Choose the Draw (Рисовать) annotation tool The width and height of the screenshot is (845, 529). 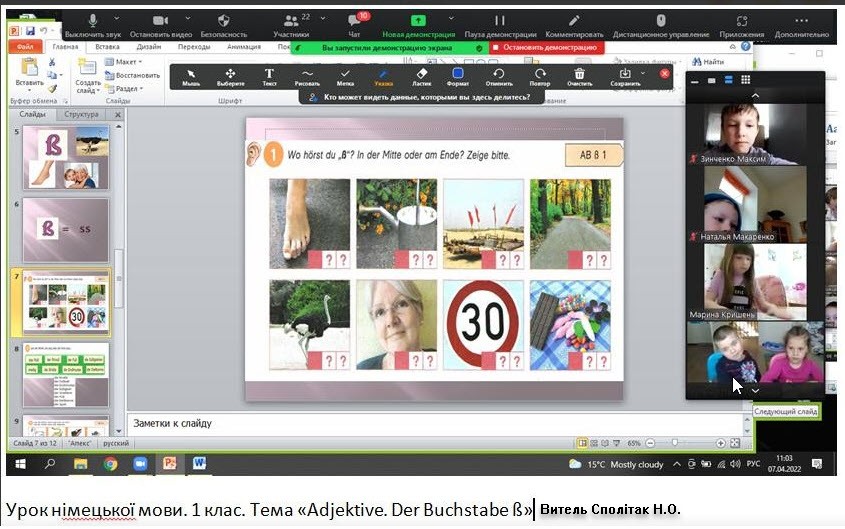click(x=307, y=75)
